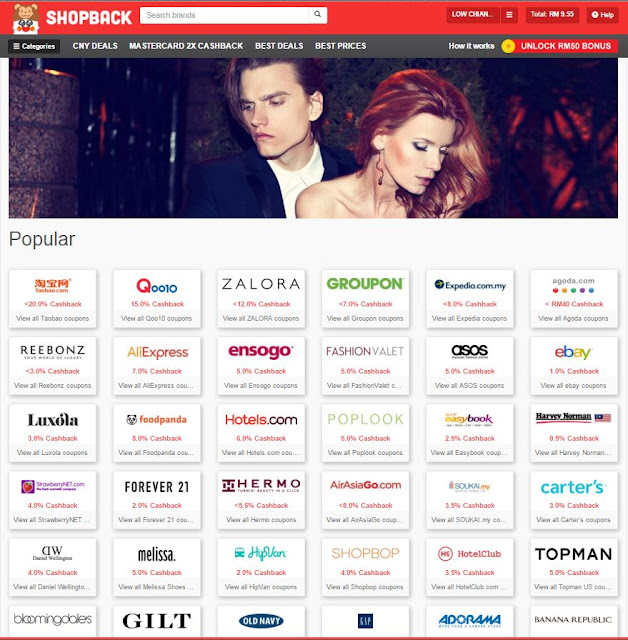This screenshot has height=640, width=628.
Task: Click the Daniel Wellington logo
Action: (53, 553)
